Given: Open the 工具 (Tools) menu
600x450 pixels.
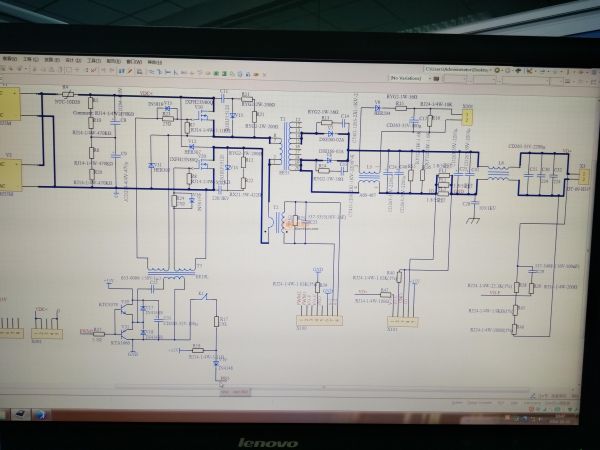Looking at the screenshot, I should [x=94, y=61].
